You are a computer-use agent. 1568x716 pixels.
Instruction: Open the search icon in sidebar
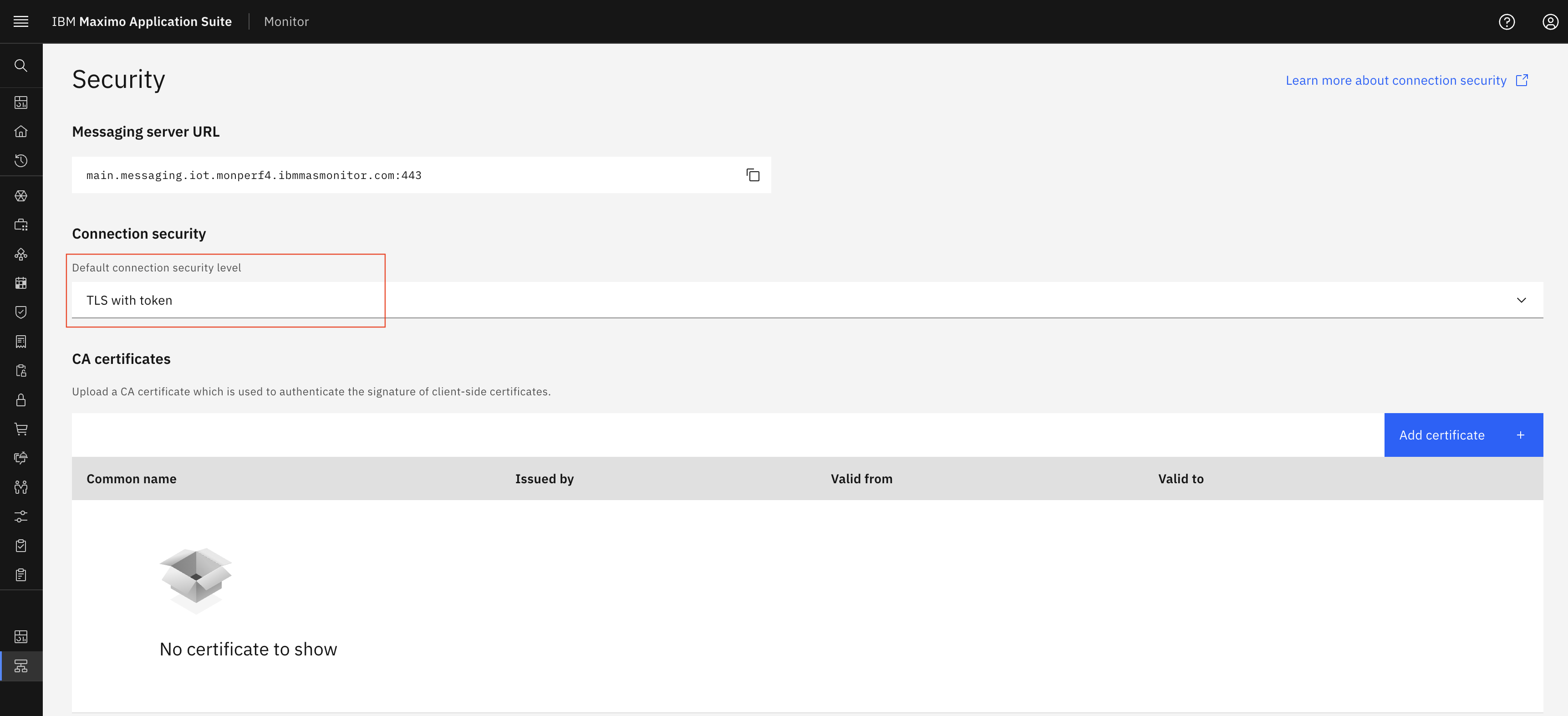coord(20,65)
